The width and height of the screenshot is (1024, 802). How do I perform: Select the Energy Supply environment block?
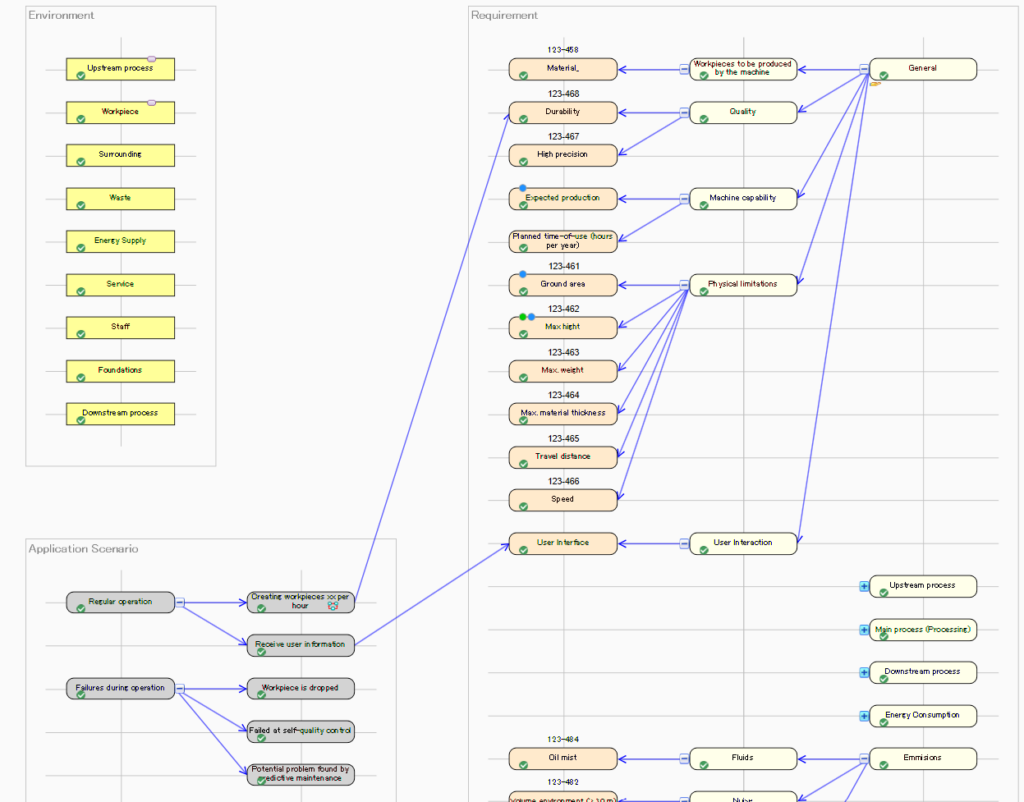coord(120,241)
